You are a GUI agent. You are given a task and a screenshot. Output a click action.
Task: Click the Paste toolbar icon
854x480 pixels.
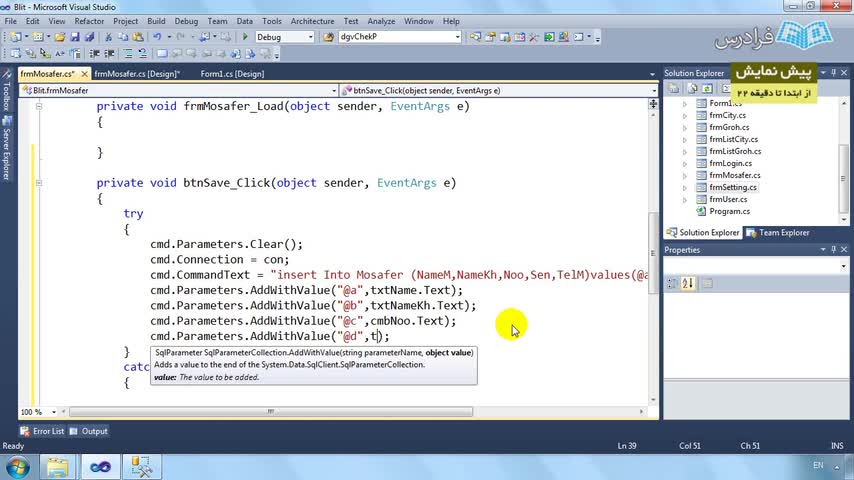pyautogui.click(x=138, y=37)
